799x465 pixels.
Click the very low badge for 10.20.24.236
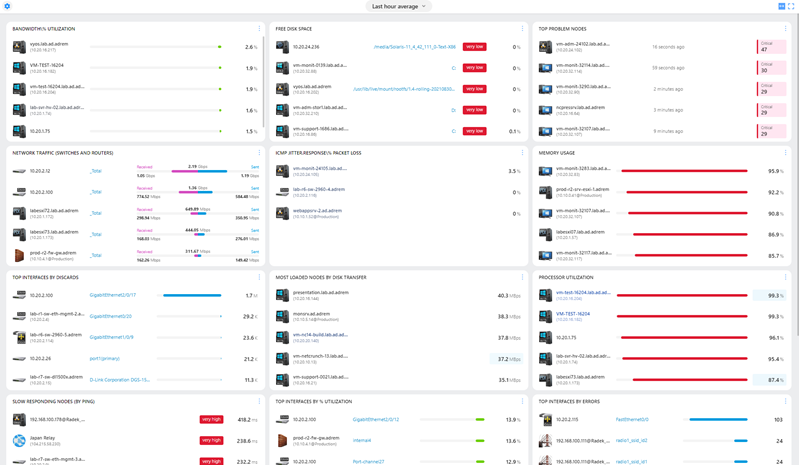[x=474, y=47]
